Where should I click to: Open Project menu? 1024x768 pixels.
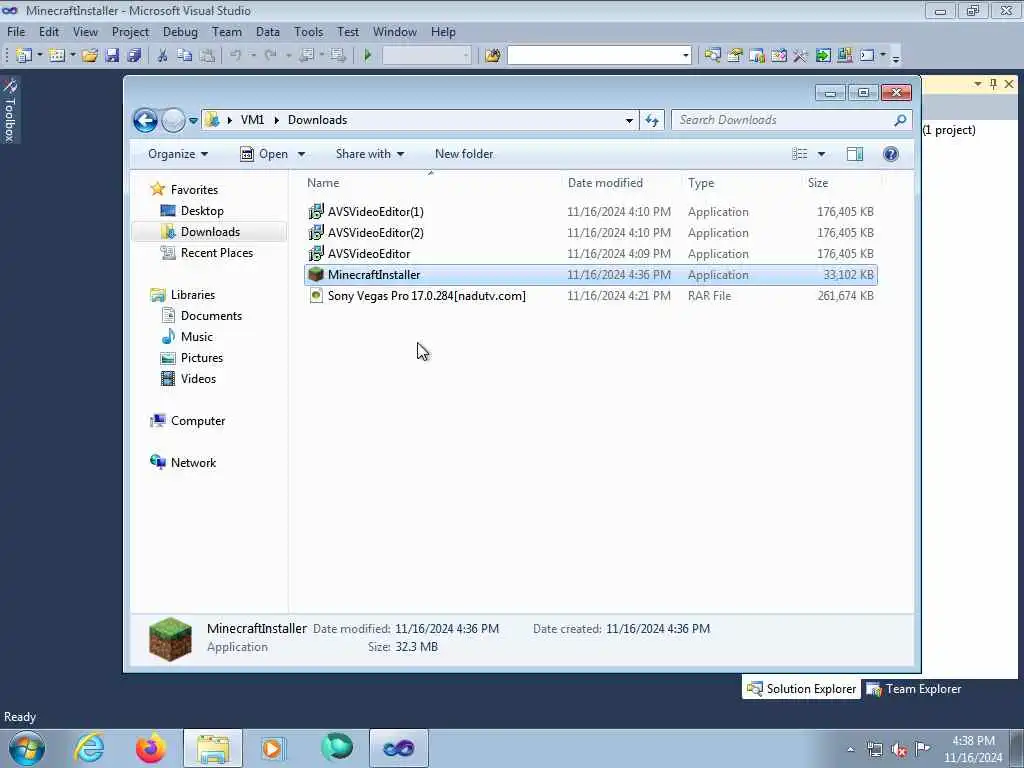point(130,32)
